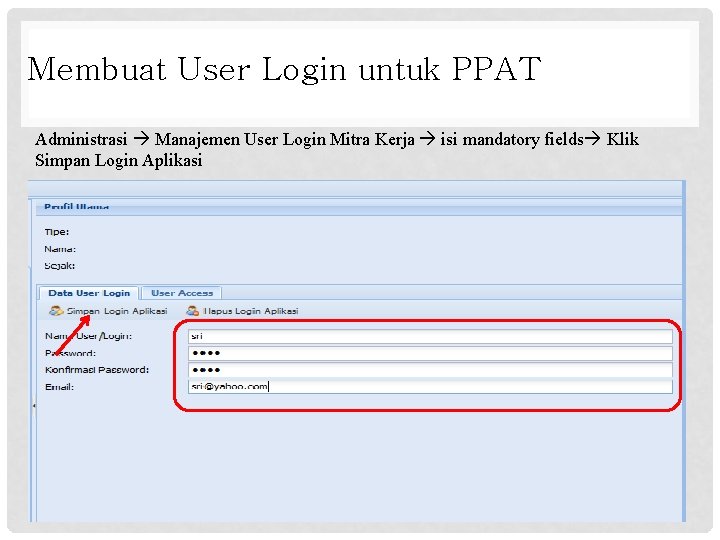Focus the Password input field

point(430,353)
